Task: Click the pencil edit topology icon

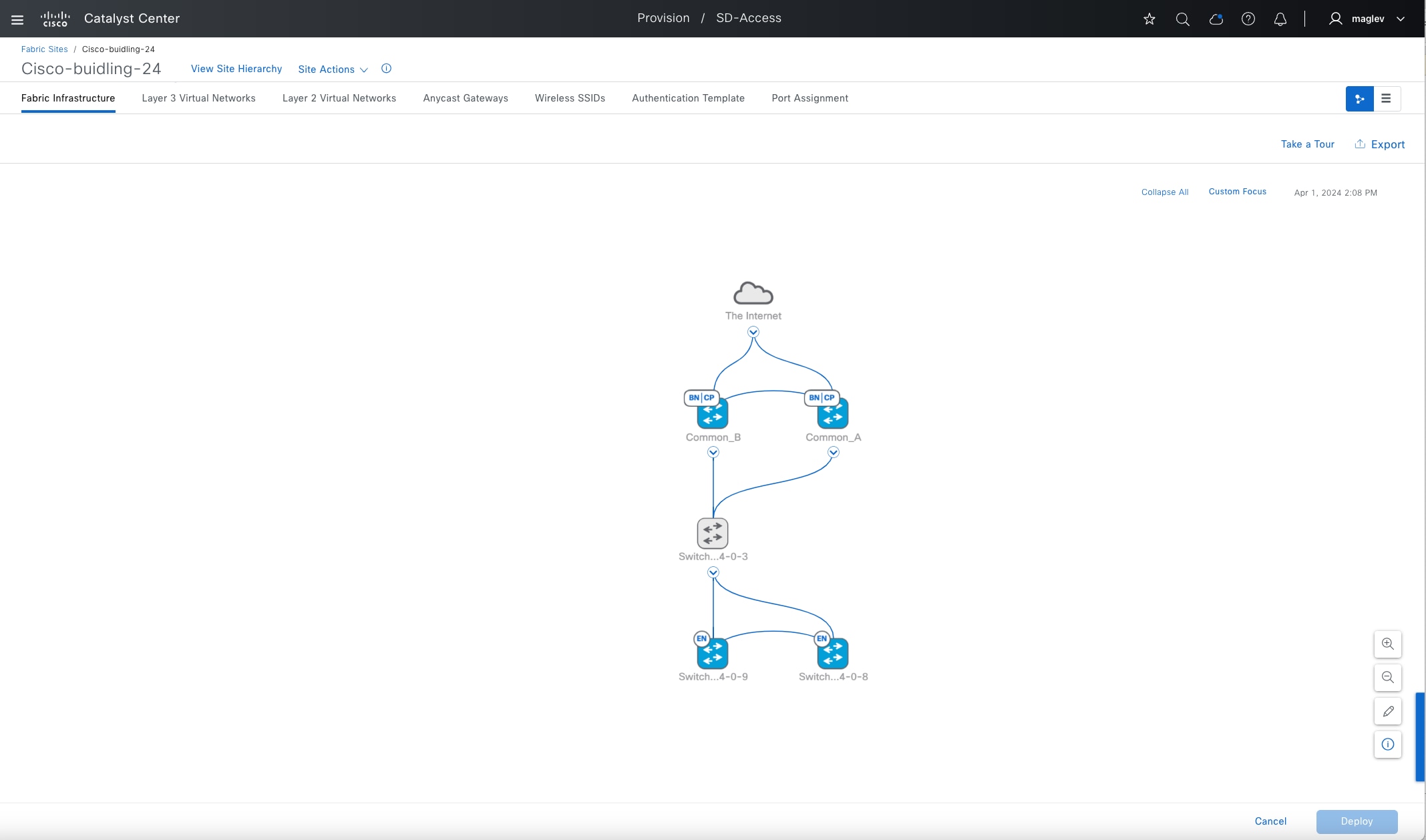Action: click(1387, 711)
